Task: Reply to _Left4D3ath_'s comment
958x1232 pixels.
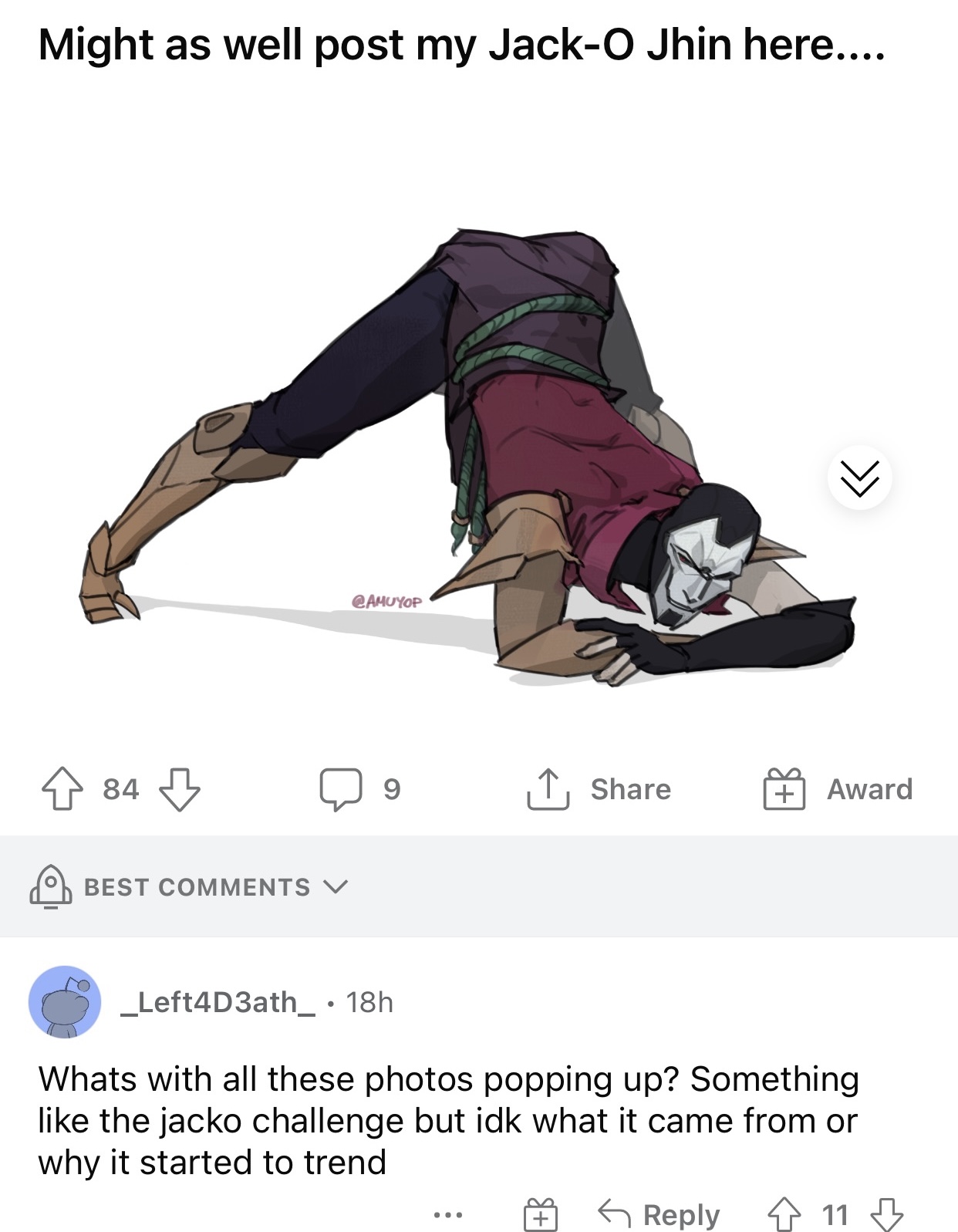Action: pos(659,1215)
